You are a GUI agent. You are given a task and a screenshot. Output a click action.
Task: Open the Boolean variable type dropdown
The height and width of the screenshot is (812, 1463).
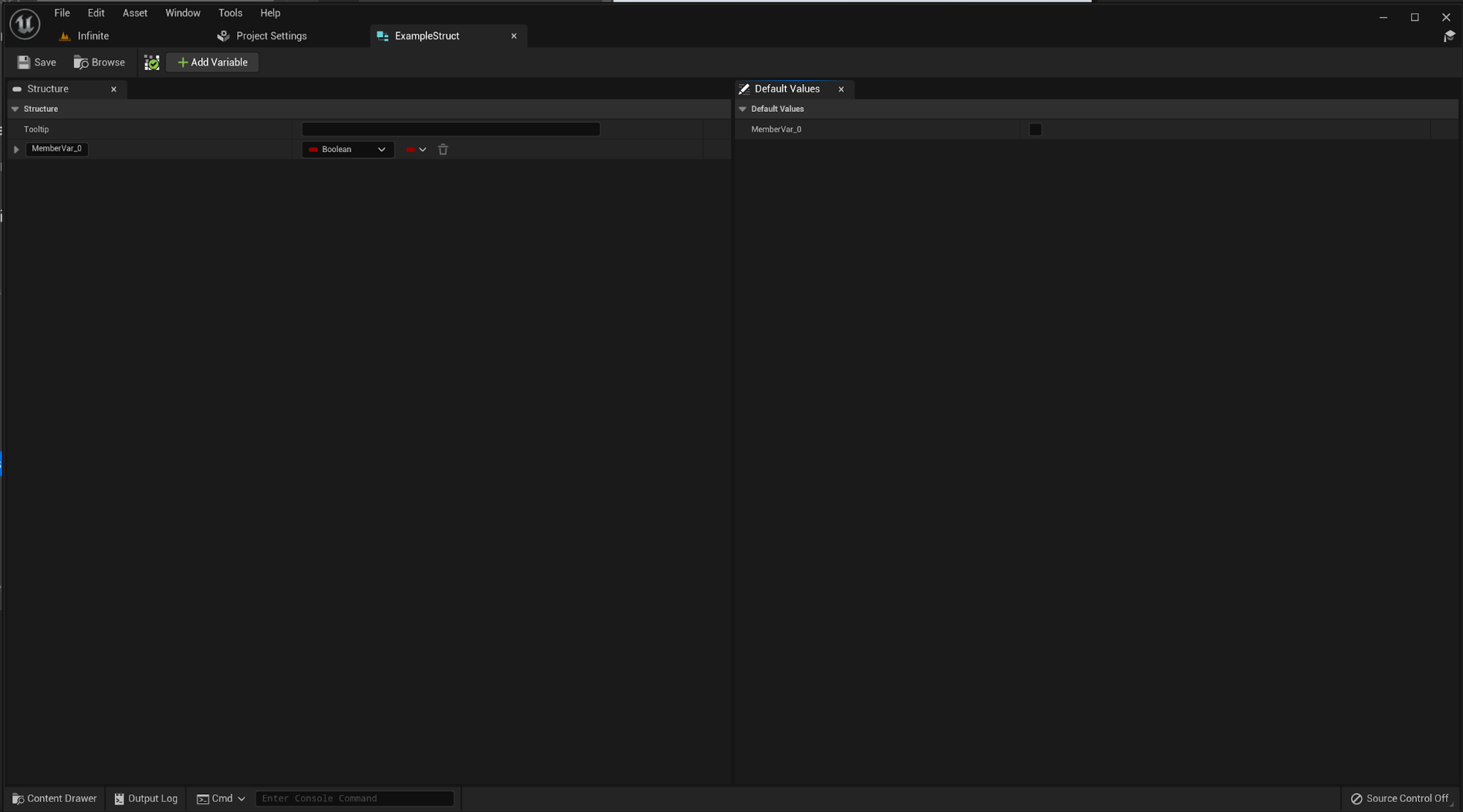coord(348,149)
